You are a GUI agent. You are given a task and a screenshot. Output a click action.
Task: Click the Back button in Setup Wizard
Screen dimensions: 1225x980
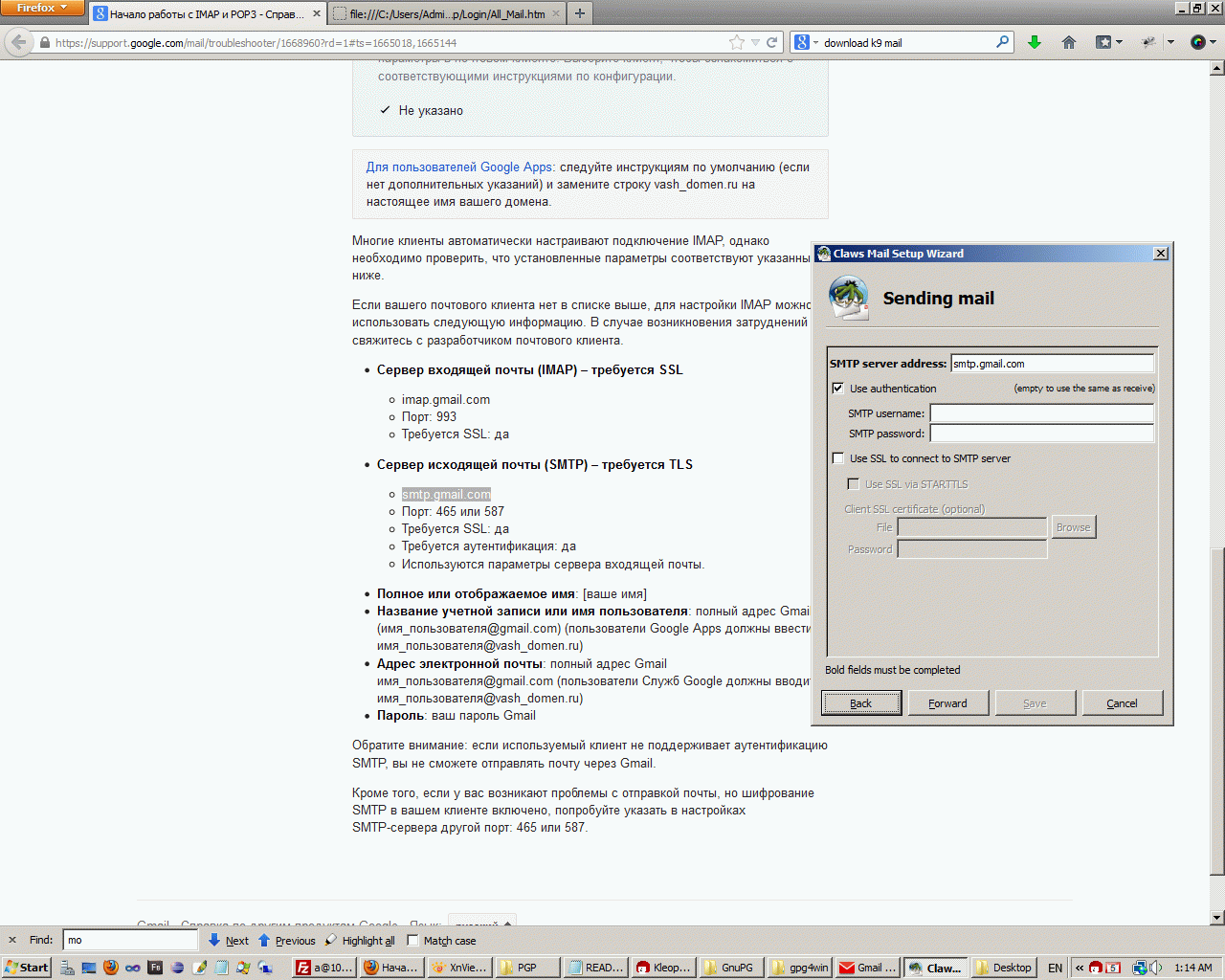coord(860,703)
